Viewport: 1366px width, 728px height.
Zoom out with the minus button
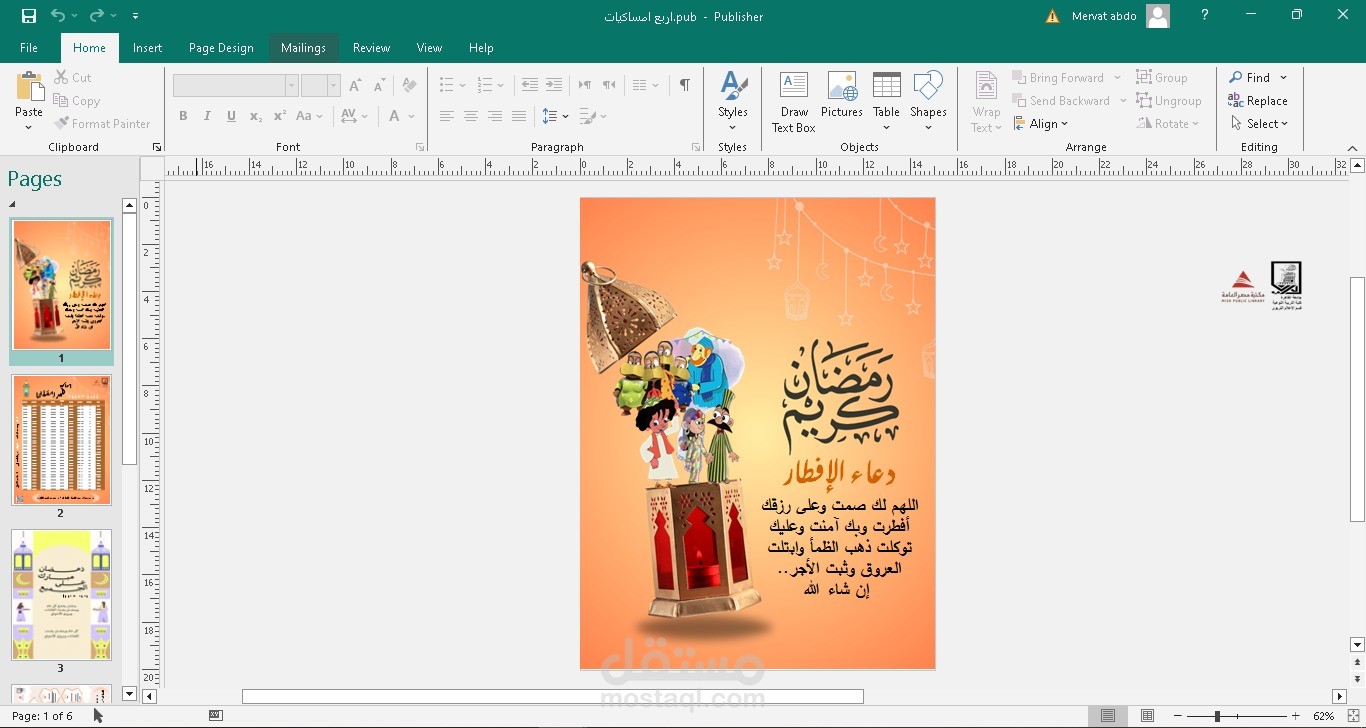click(1178, 716)
